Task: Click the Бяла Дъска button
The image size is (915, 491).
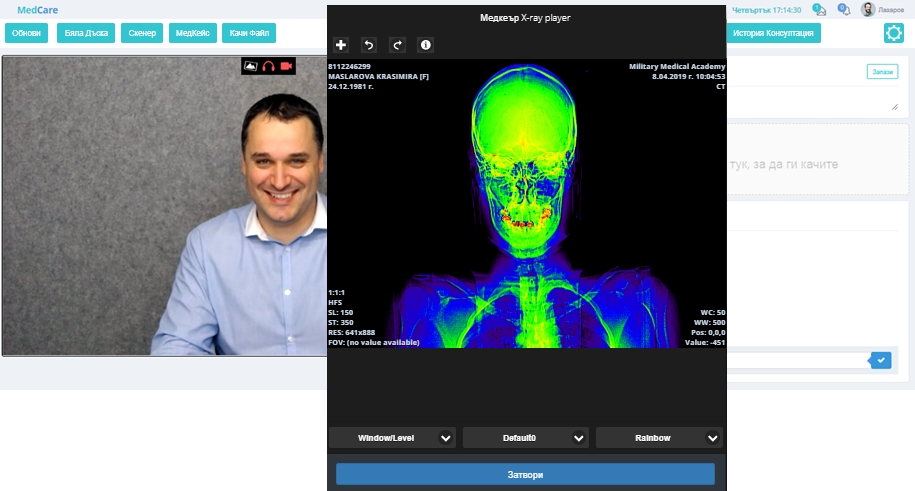Action: point(85,33)
